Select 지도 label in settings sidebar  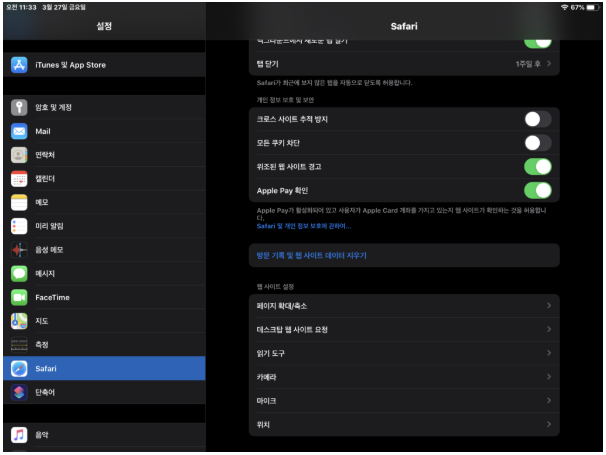[x=42, y=321]
